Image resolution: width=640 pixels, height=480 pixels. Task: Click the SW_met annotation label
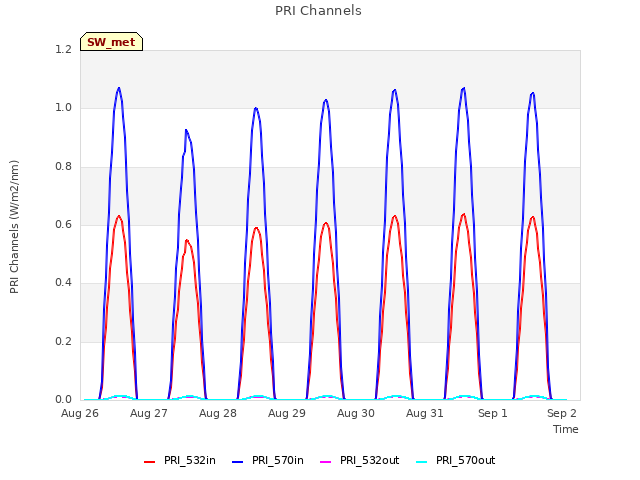tap(111, 42)
